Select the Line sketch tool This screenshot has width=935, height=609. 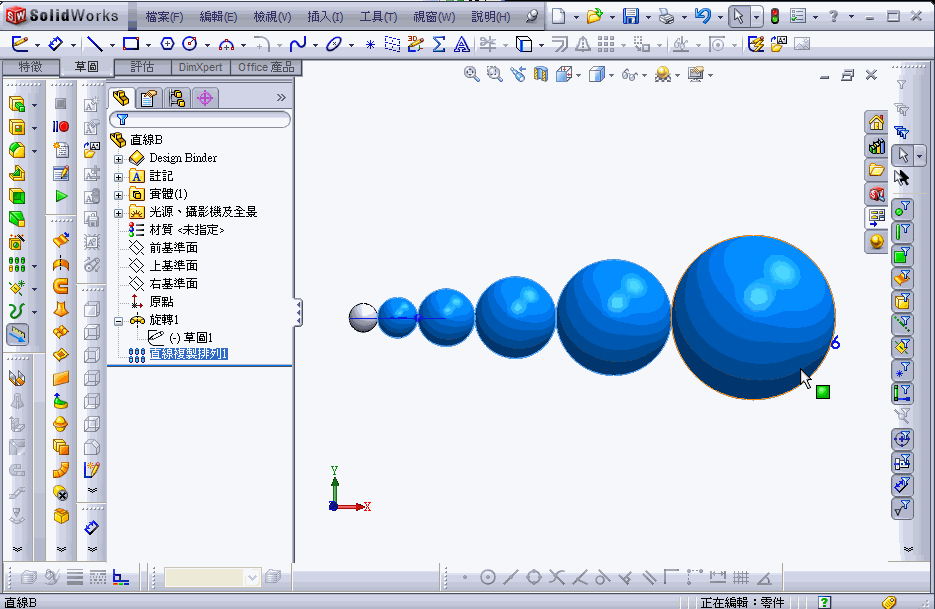click(94, 44)
